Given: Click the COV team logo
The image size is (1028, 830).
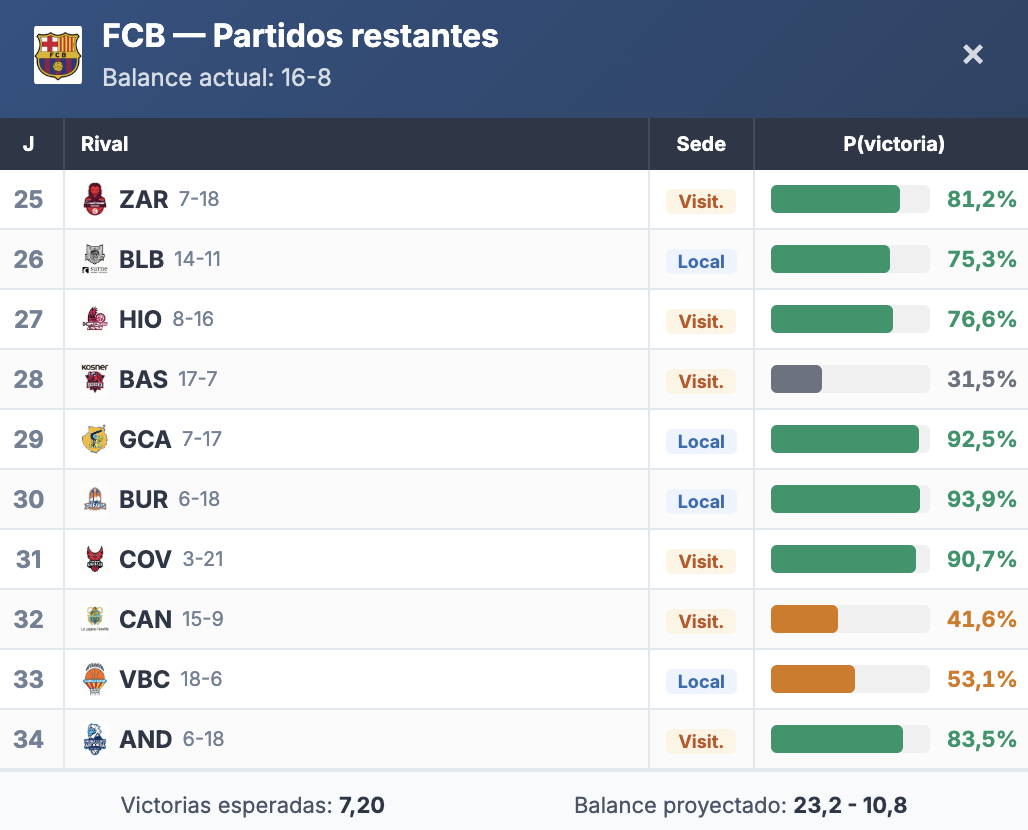Looking at the screenshot, I should (94, 559).
